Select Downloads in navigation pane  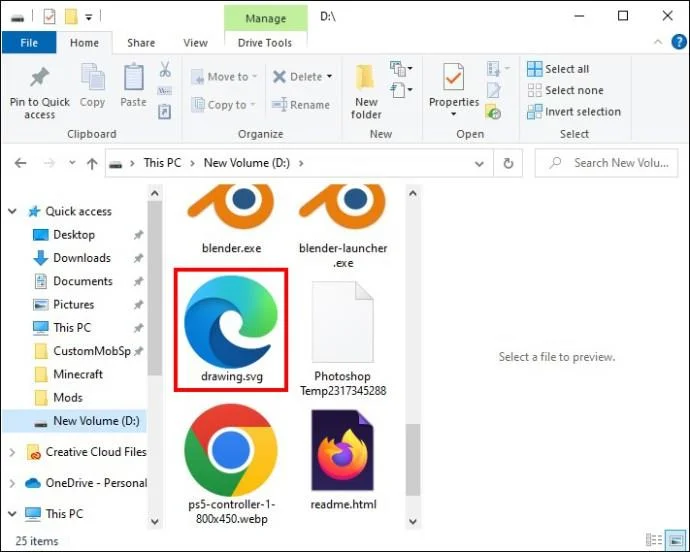pyautogui.click(x=81, y=258)
